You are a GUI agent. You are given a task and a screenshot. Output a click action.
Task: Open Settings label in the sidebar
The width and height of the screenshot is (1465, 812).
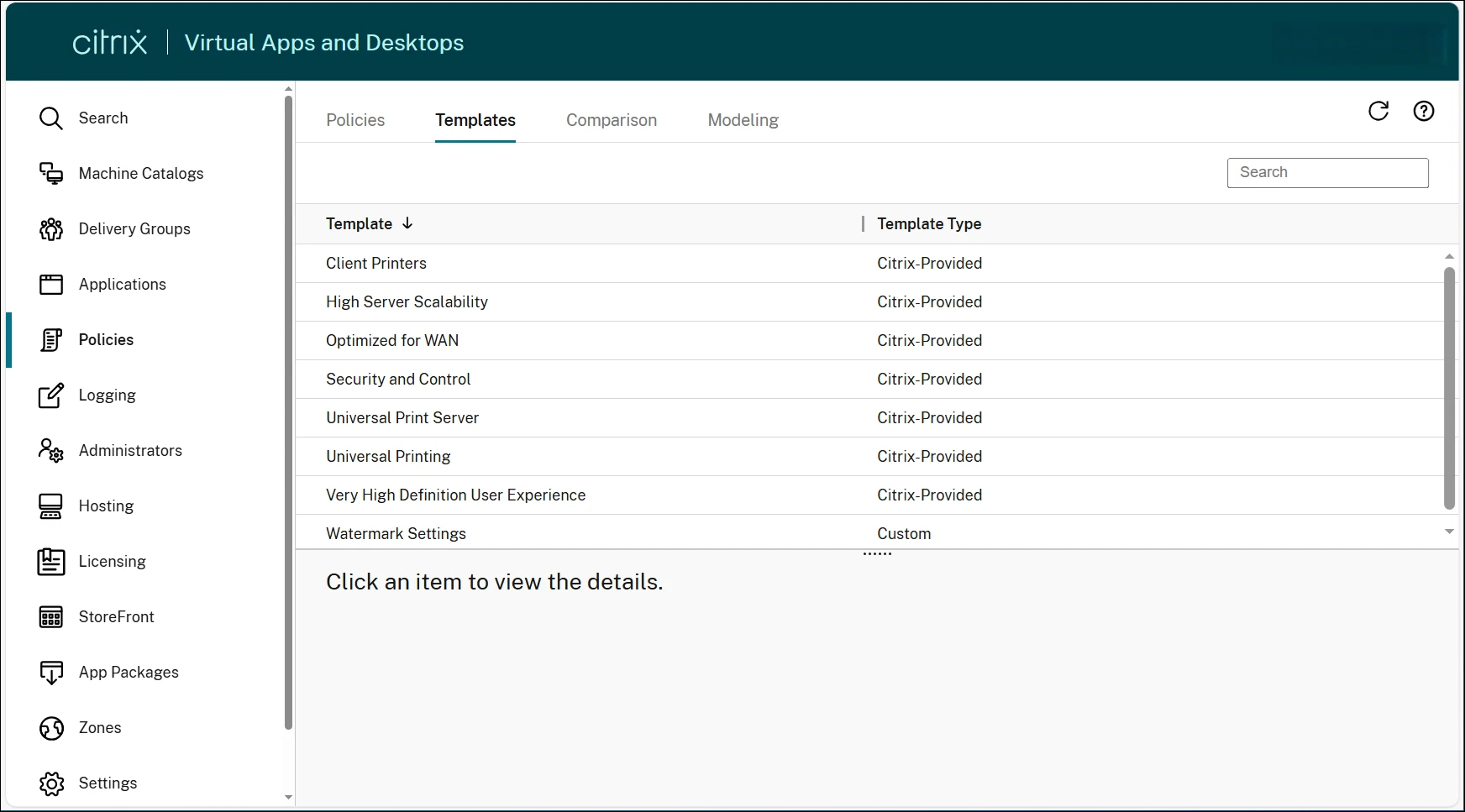point(108,783)
